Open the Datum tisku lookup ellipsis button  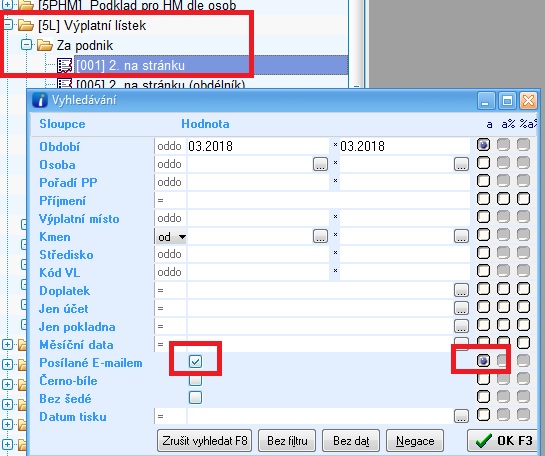461,416
